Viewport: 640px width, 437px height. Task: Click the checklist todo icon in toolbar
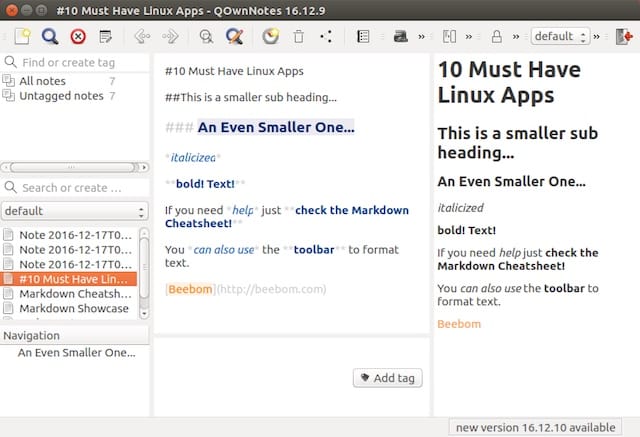[363, 37]
